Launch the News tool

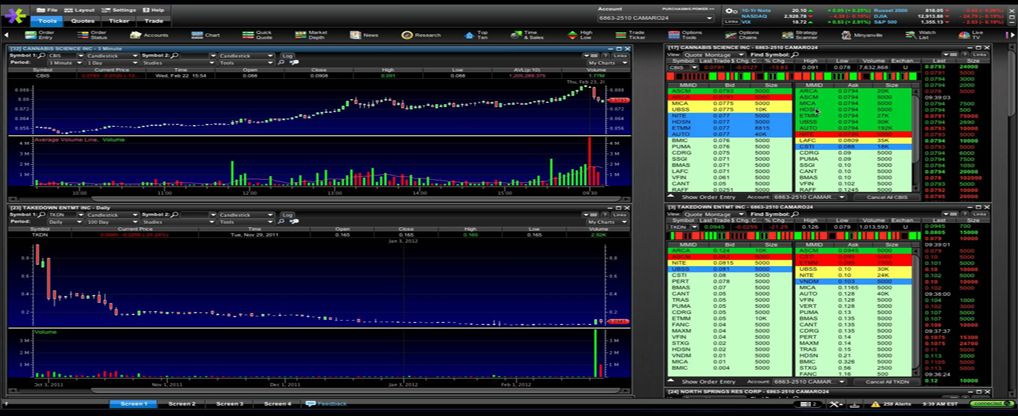364,35
